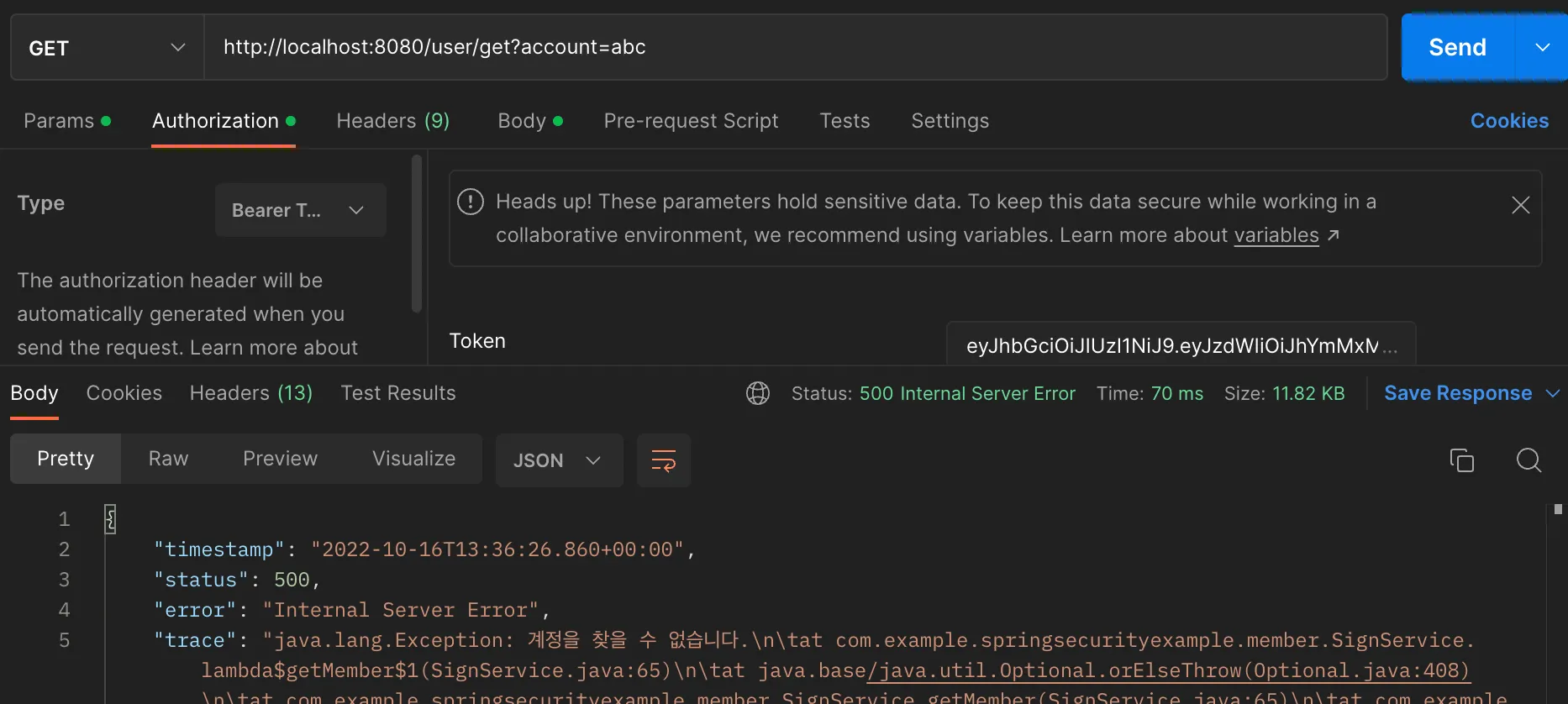Image resolution: width=1568 pixels, height=704 pixels.
Task: Click the globe network information icon
Action: tap(757, 393)
